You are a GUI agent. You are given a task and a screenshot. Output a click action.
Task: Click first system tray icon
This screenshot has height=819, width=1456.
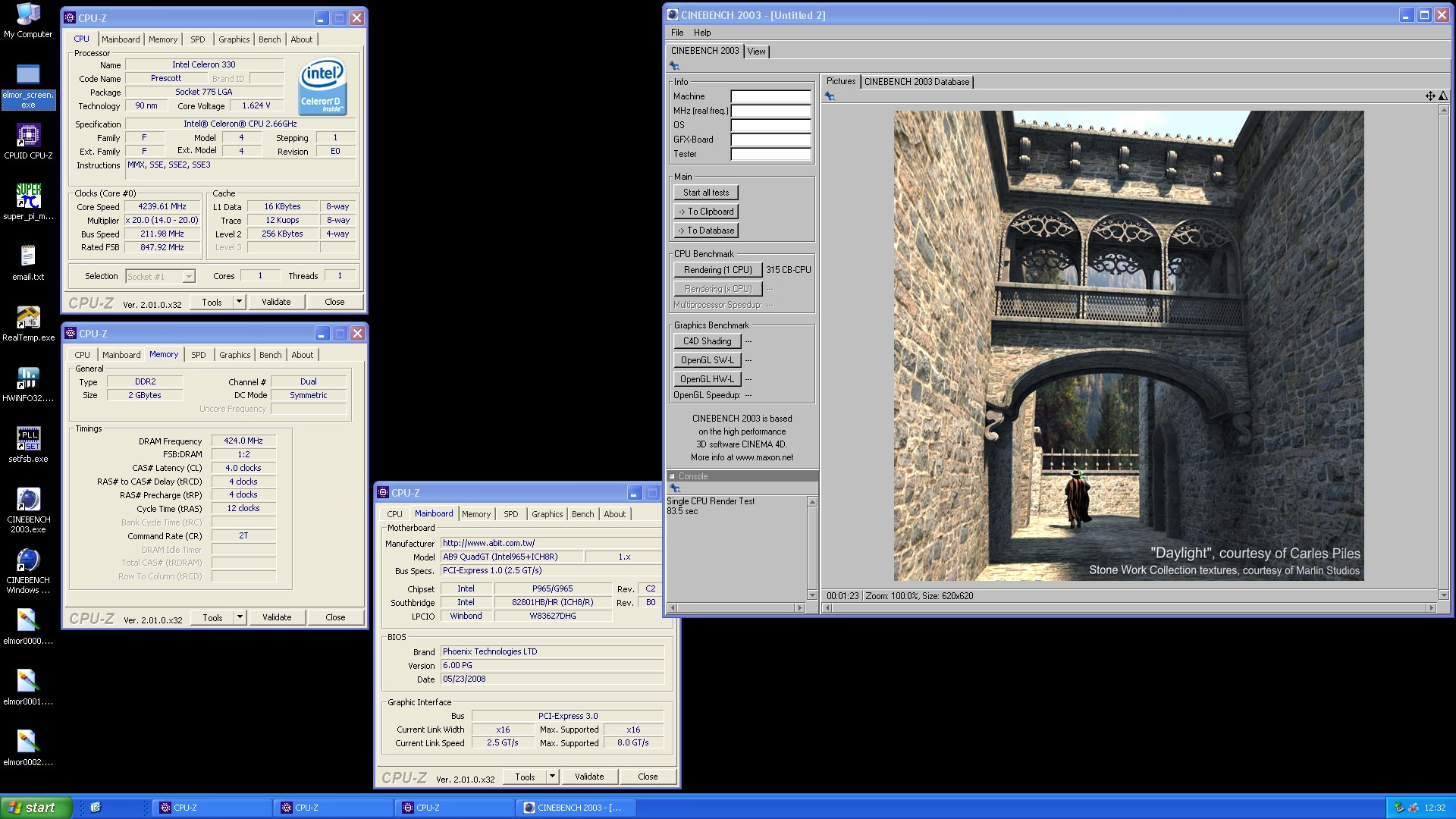(x=1400, y=808)
